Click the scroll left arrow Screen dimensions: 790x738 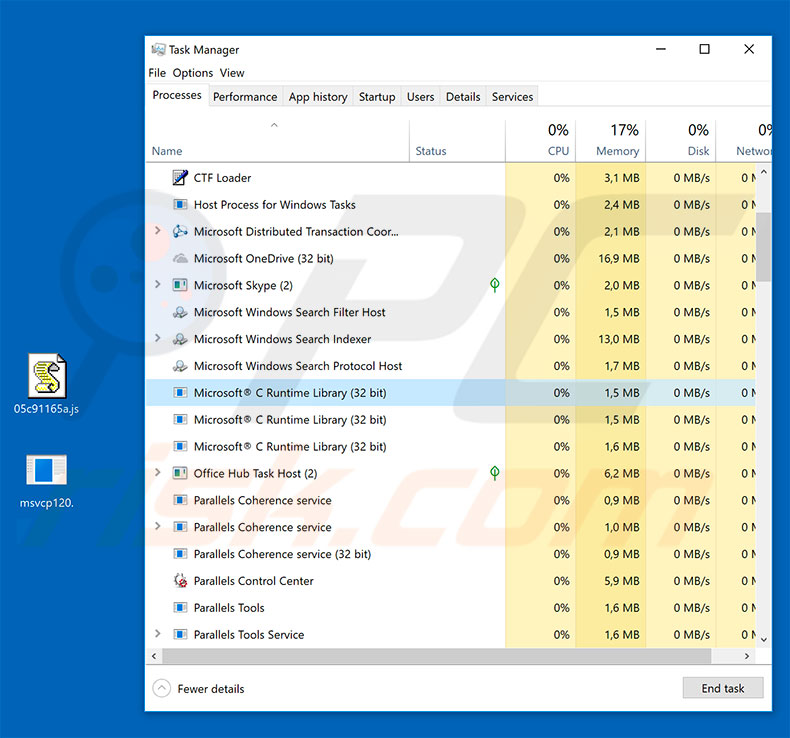(154, 656)
